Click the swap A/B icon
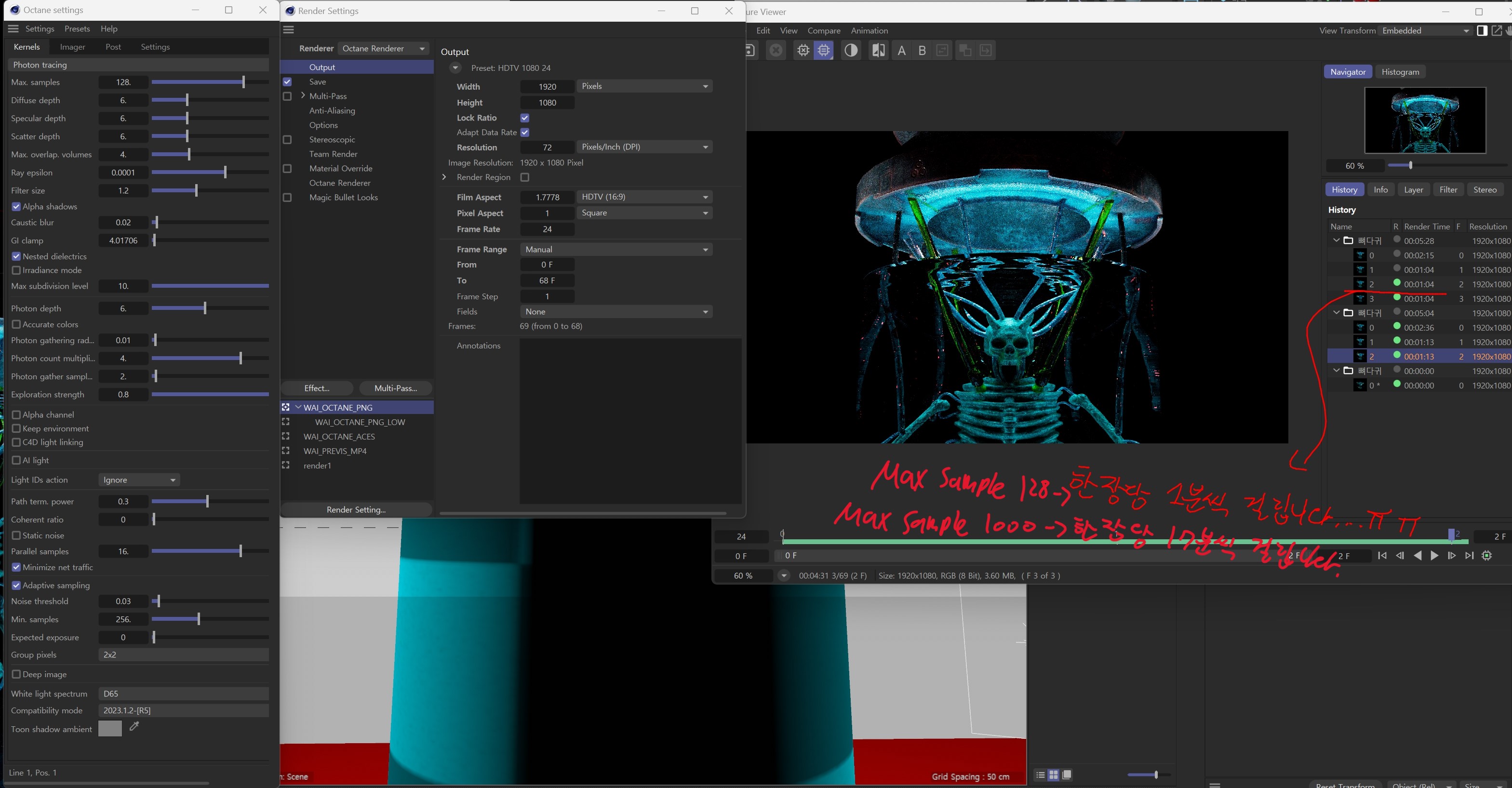The width and height of the screenshot is (1512, 788). click(x=943, y=51)
